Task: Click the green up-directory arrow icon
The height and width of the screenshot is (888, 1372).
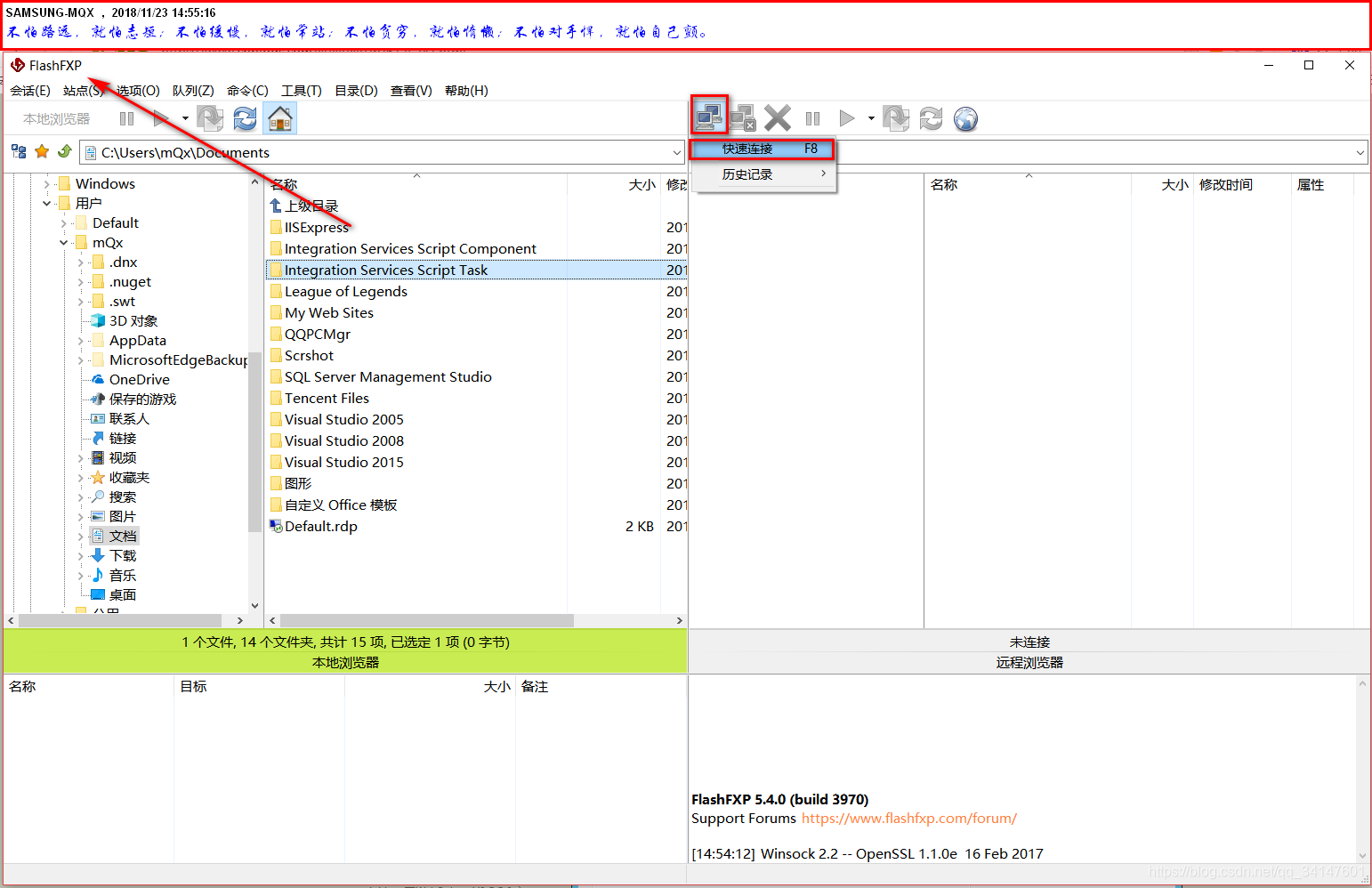Action: (x=64, y=151)
